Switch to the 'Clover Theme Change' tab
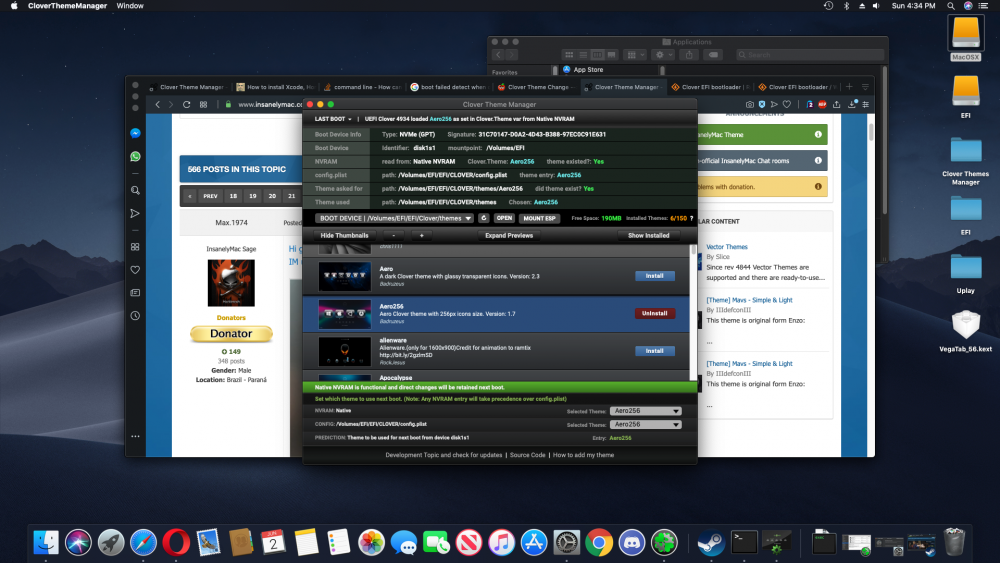The width and height of the screenshot is (1000, 563). coord(536,87)
